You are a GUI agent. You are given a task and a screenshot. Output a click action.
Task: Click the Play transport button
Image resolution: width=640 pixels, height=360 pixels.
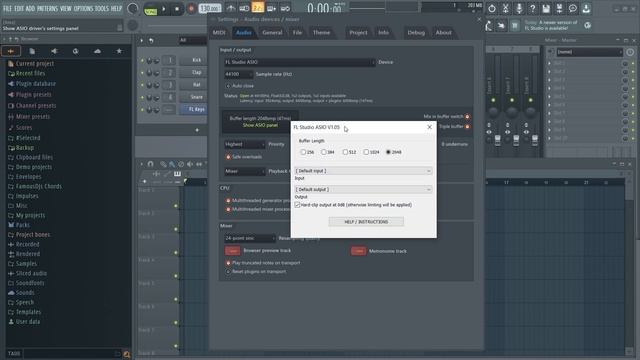(164, 9)
